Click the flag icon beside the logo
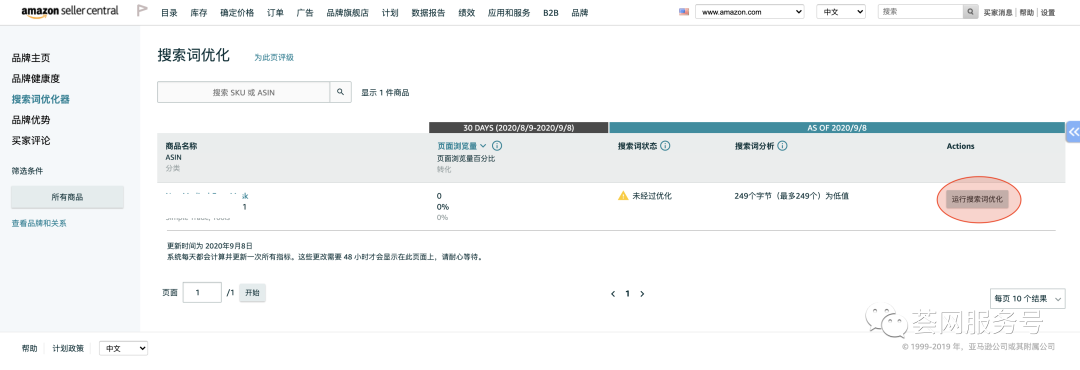Viewport: 1080px width, 370px height. [142, 11]
